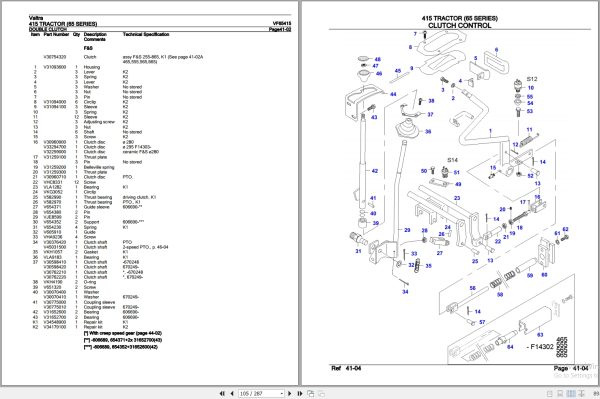
Task: Select the two-page facing view layout
Action: tap(571, 393)
